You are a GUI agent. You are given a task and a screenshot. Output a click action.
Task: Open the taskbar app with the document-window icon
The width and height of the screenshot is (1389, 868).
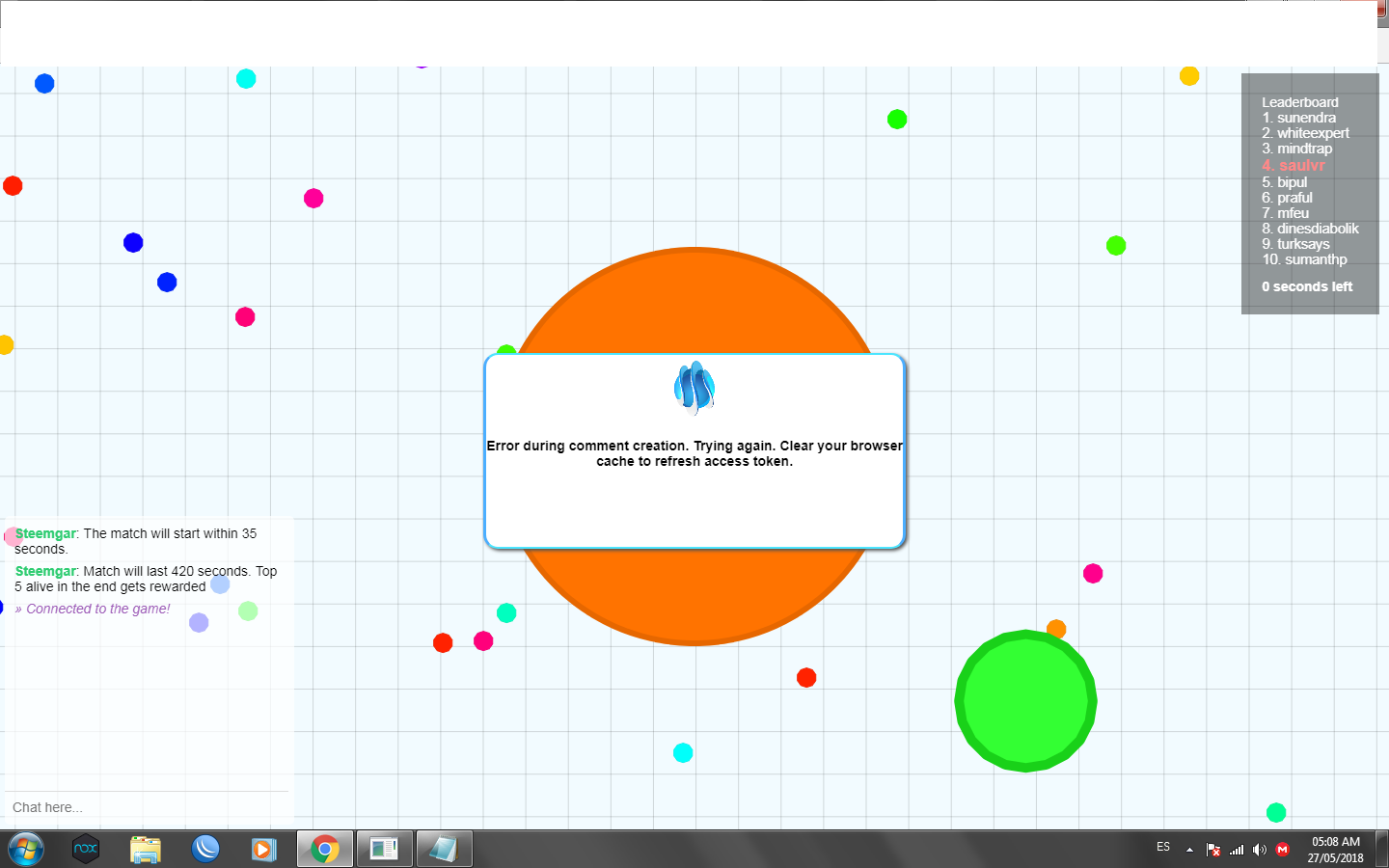(x=384, y=849)
